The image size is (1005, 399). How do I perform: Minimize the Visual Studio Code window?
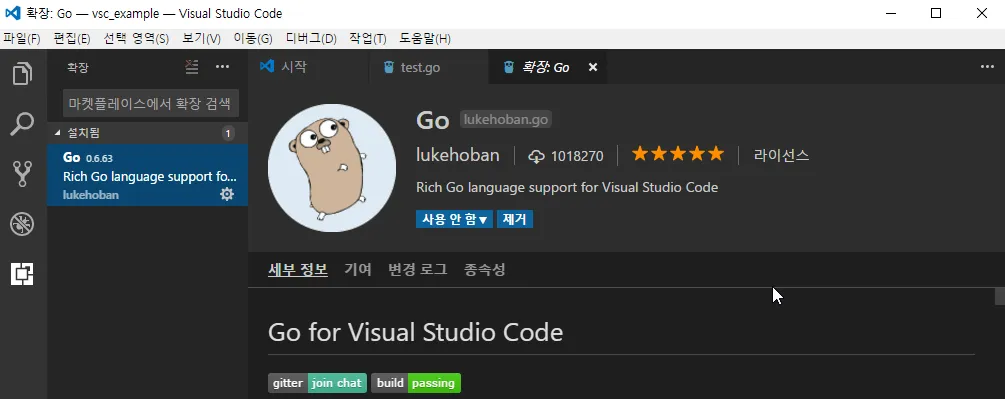click(890, 13)
